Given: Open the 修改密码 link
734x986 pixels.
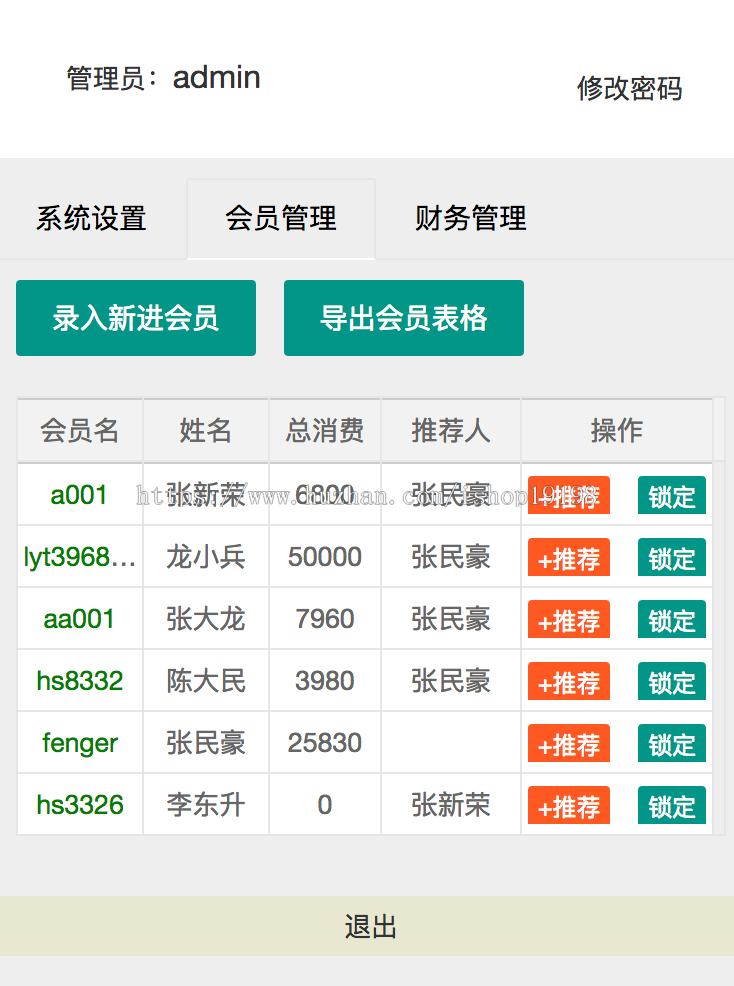Looking at the screenshot, I should tap(630, 88).
